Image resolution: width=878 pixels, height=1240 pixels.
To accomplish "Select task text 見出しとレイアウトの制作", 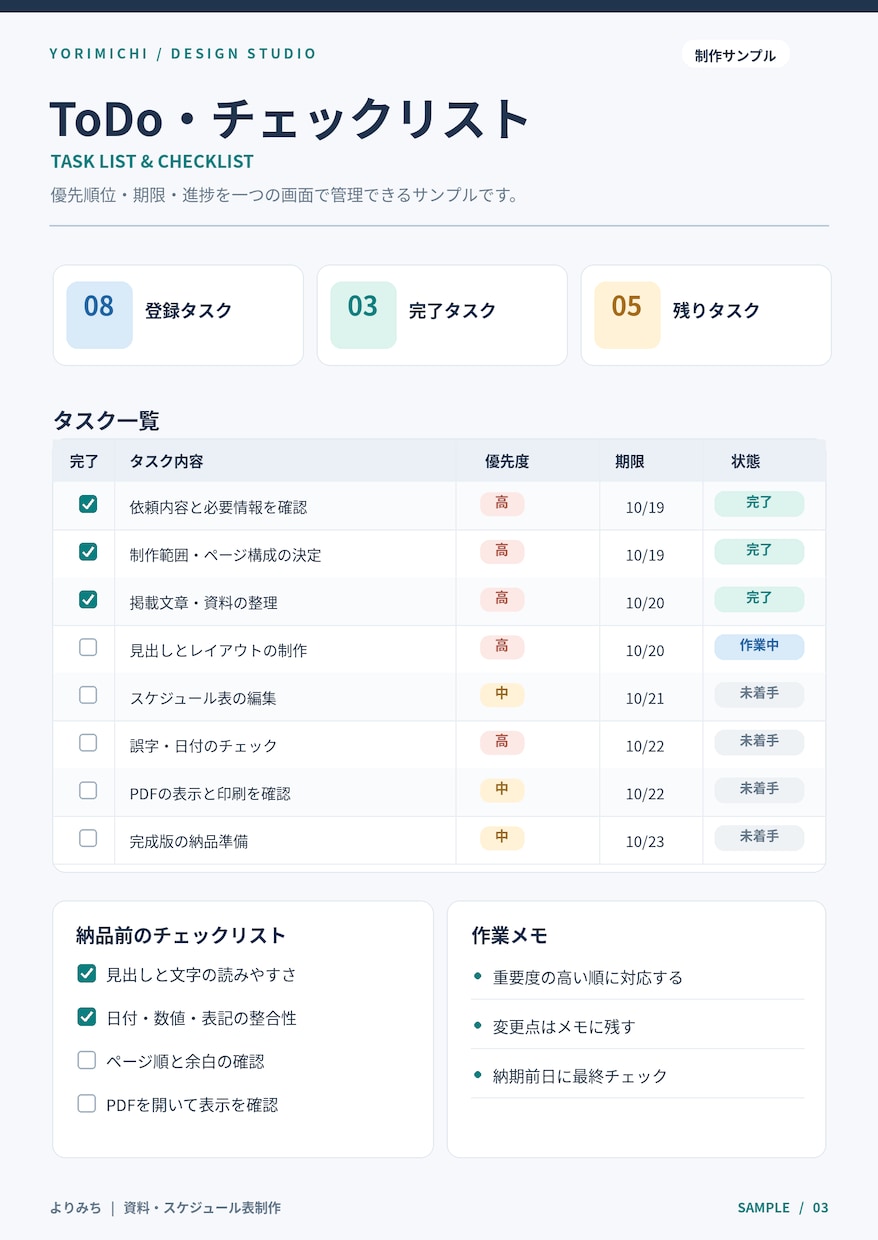I will point(218,650).
